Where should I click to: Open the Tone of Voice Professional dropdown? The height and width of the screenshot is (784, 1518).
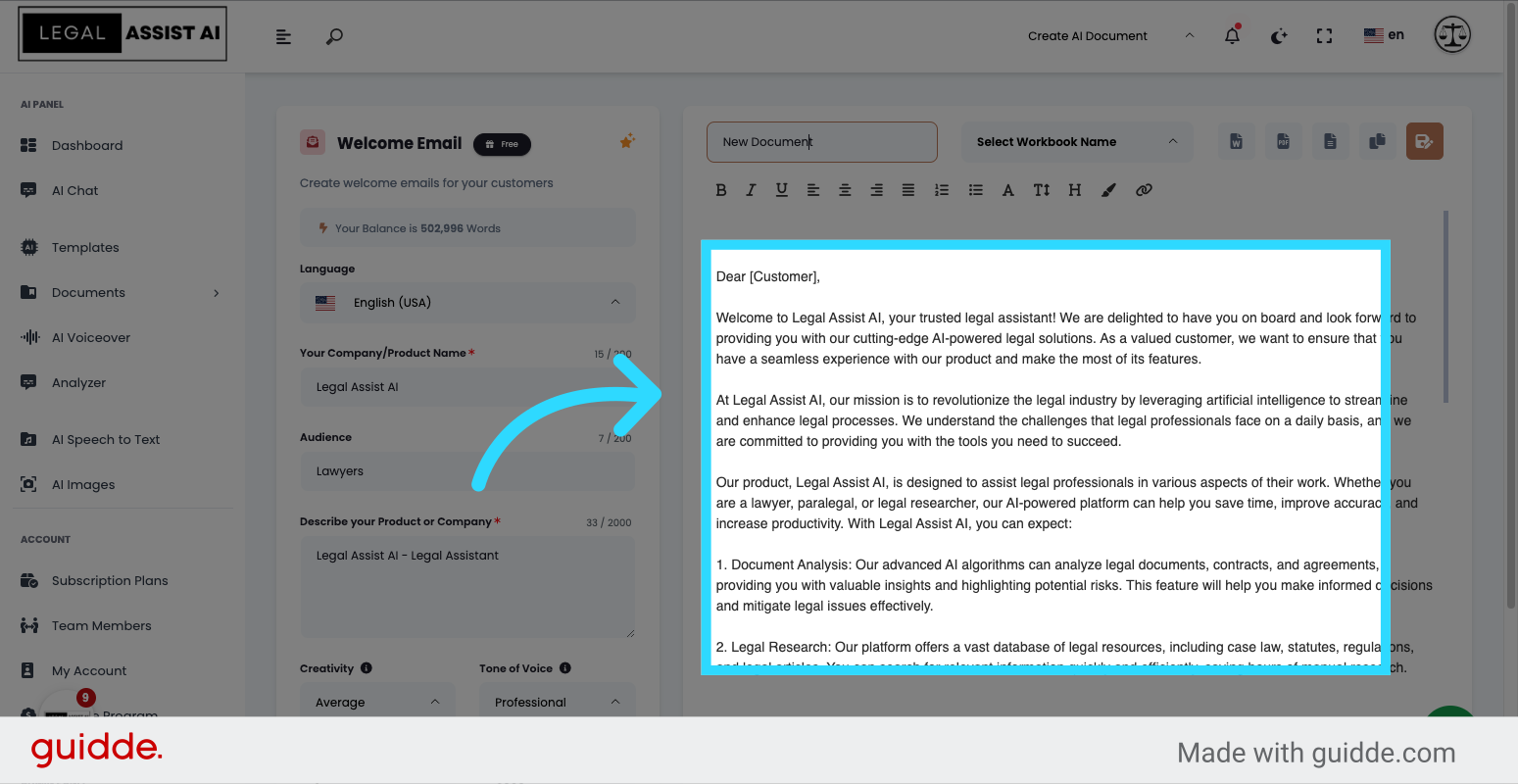[558, 702]
